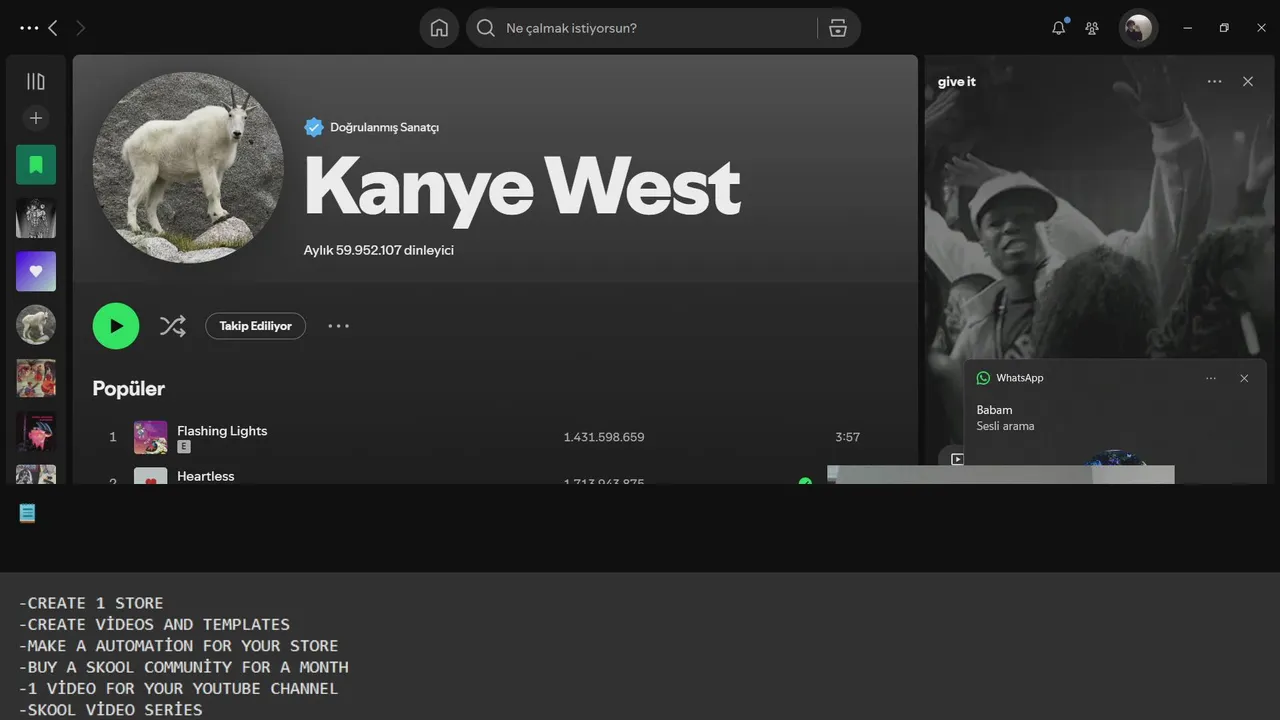Screen dimensions: 1280x720
Task: Open more options in now playing panel
Action: tap(1214, 82)
